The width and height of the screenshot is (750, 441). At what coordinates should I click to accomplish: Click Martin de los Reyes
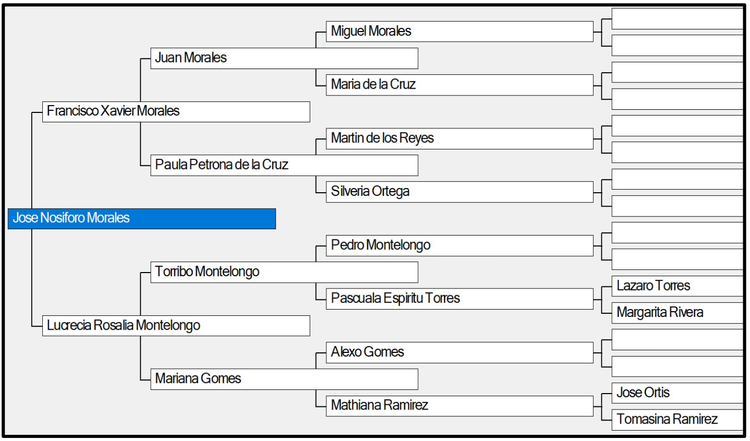point(460,138)
